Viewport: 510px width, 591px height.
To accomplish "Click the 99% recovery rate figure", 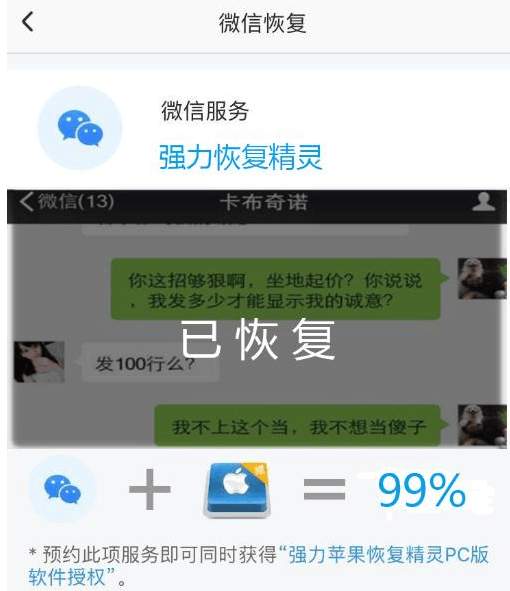I will coord(421,490).
